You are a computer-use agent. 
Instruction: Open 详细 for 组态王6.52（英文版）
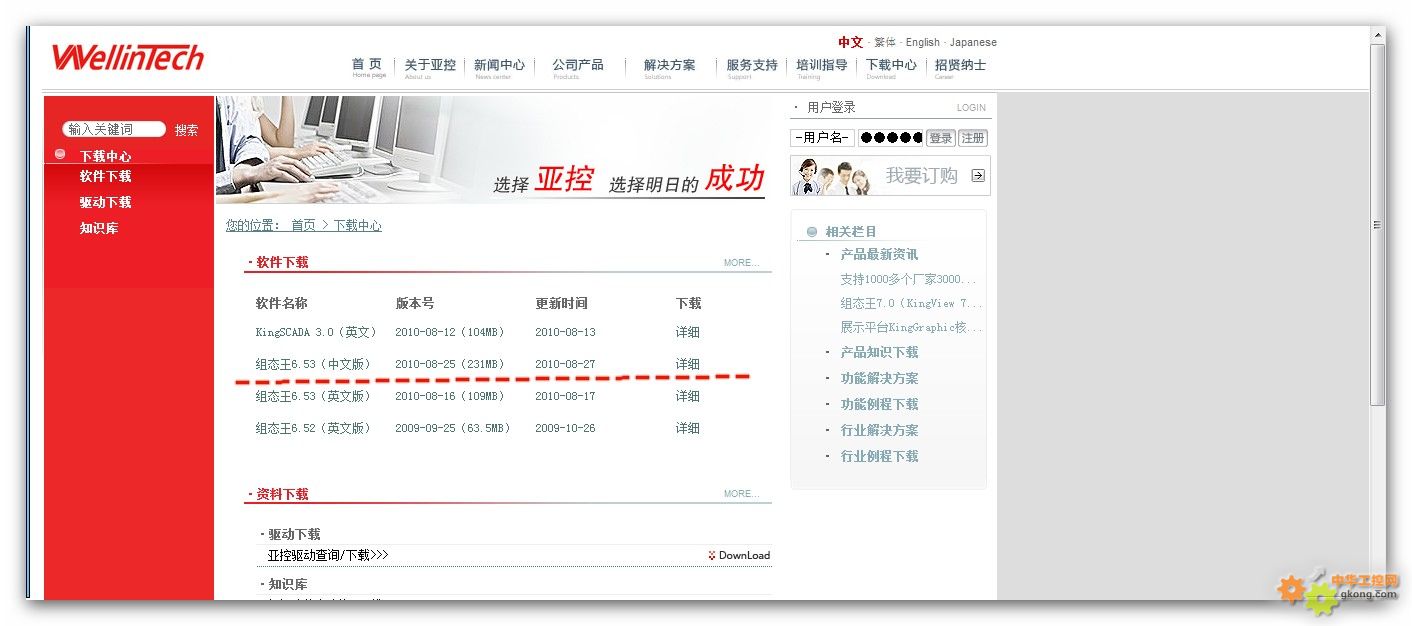[687, 428]
